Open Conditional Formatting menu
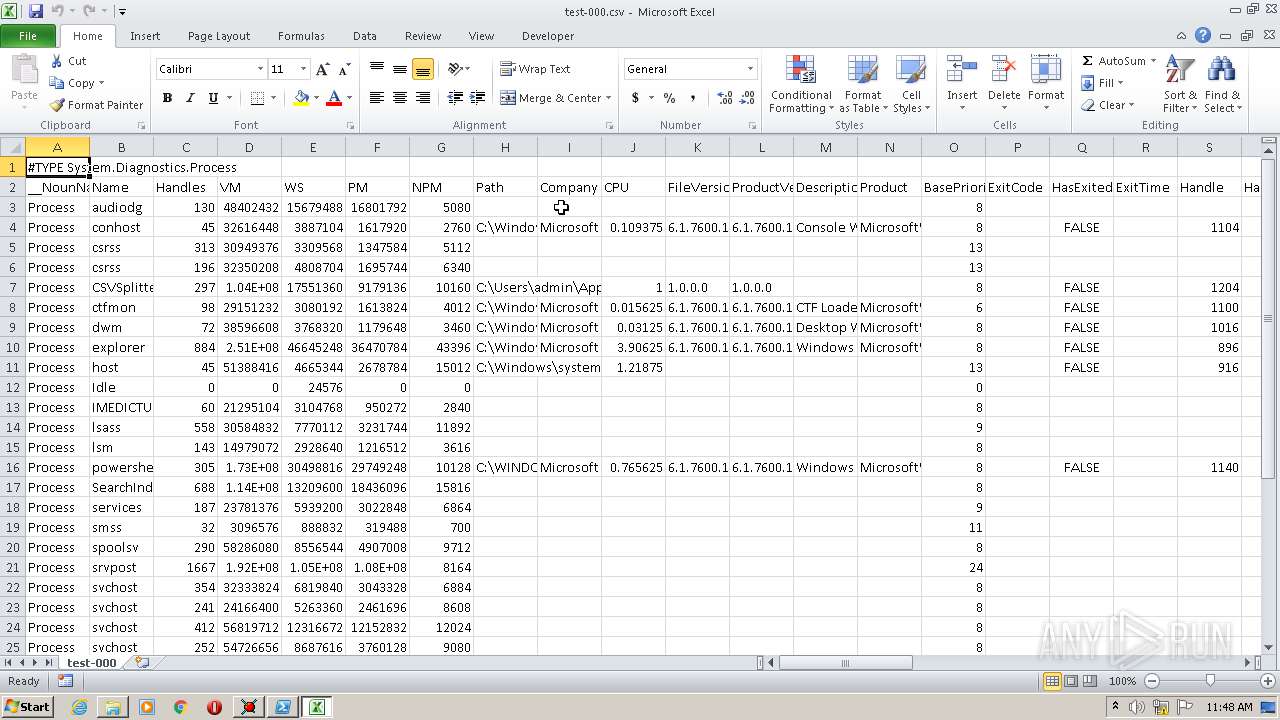 801,85
